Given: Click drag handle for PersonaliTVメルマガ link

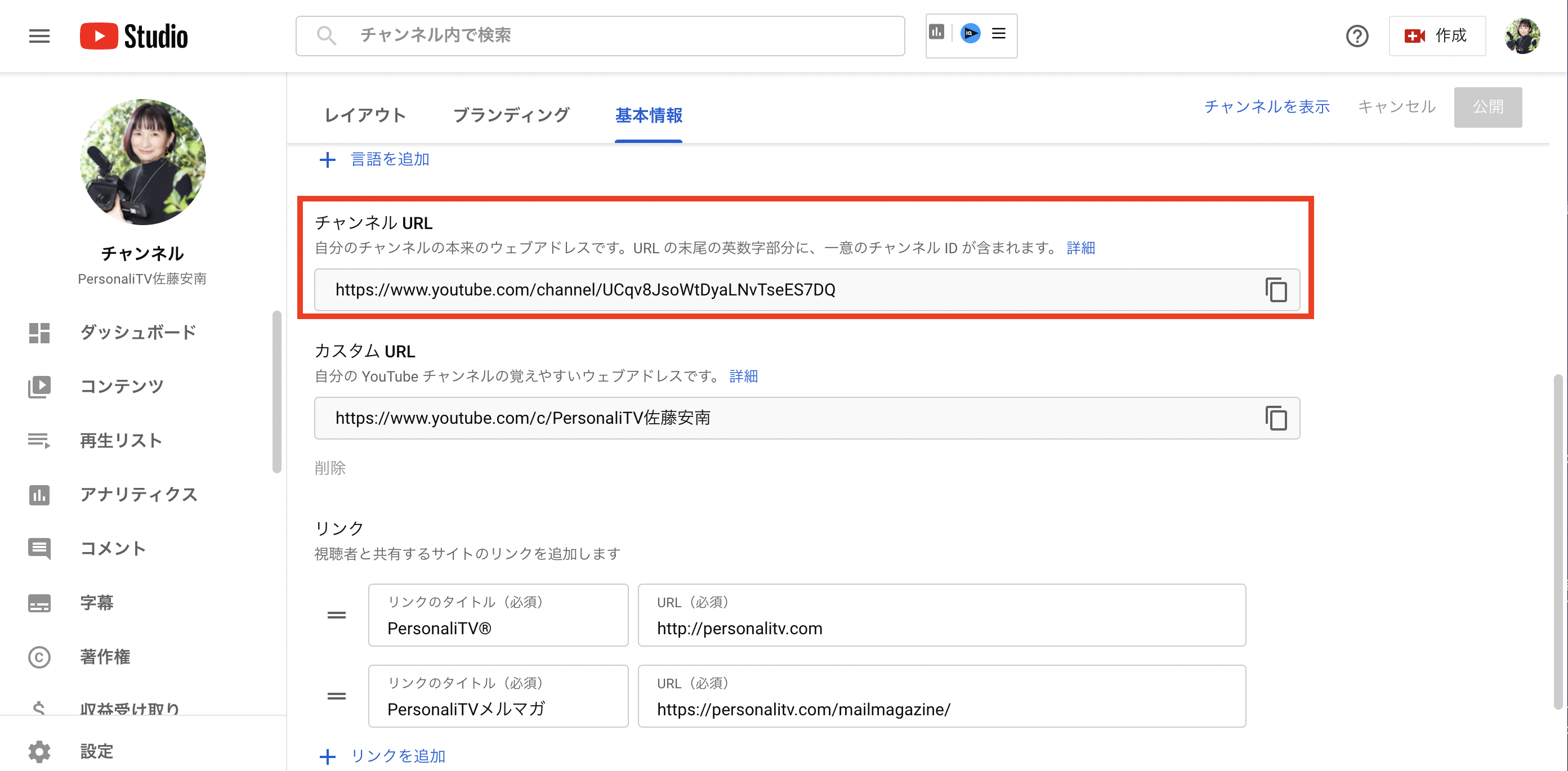Looking at the screenshot, I should pos(337,696).
